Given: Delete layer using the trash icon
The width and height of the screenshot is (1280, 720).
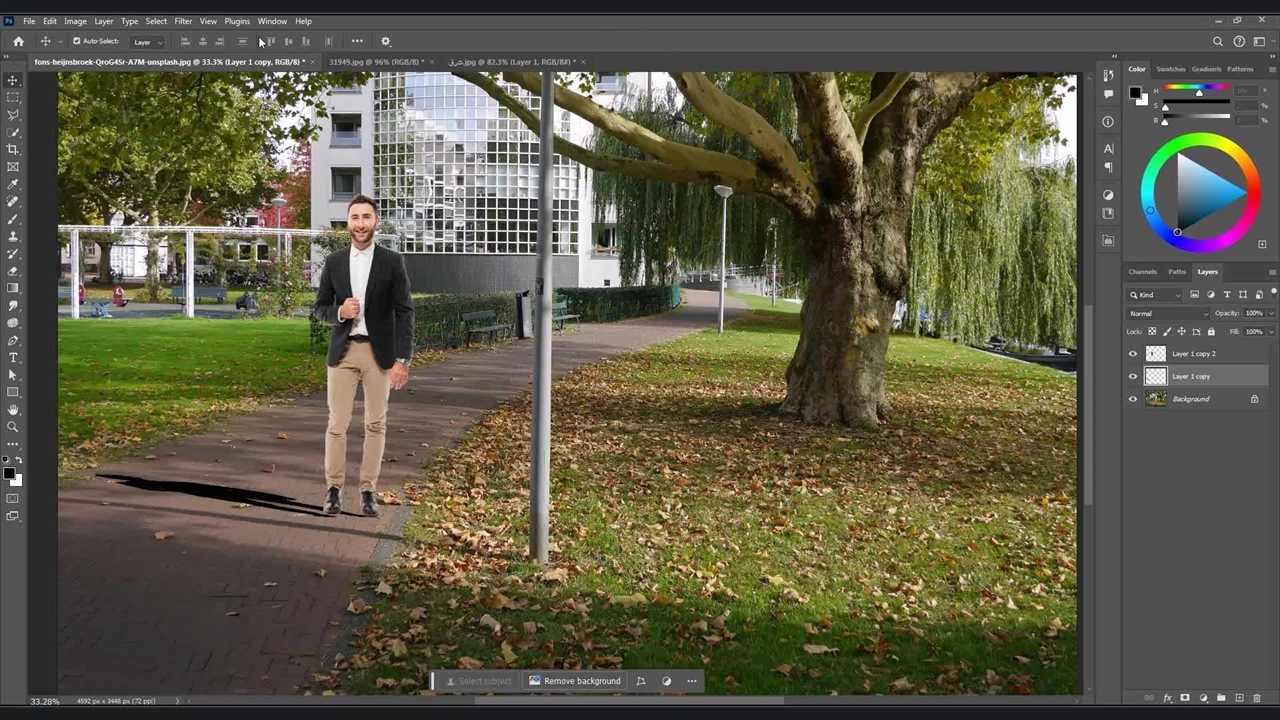Looking at the screenshot, I should point(1257,698).
